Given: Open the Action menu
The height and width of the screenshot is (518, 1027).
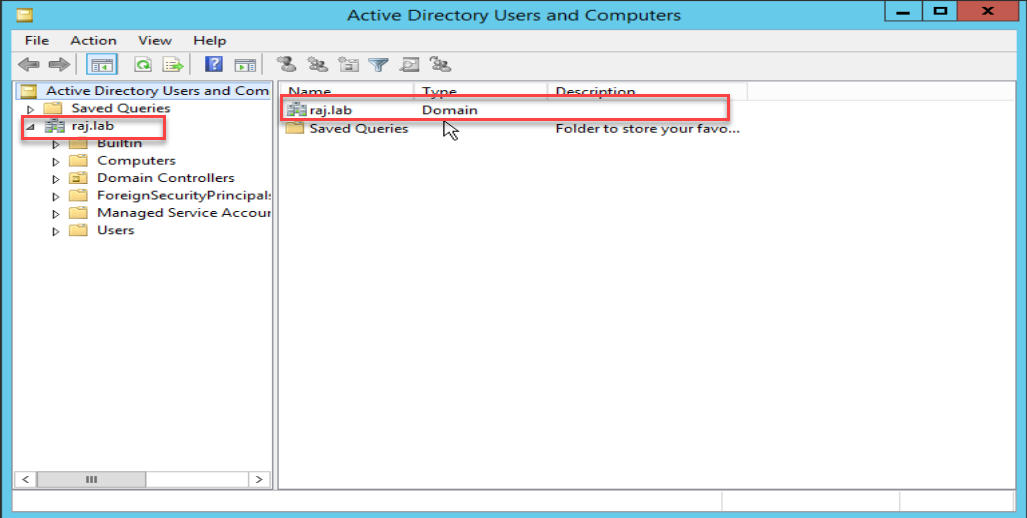Looking at the screenshot, I should 93,41.
